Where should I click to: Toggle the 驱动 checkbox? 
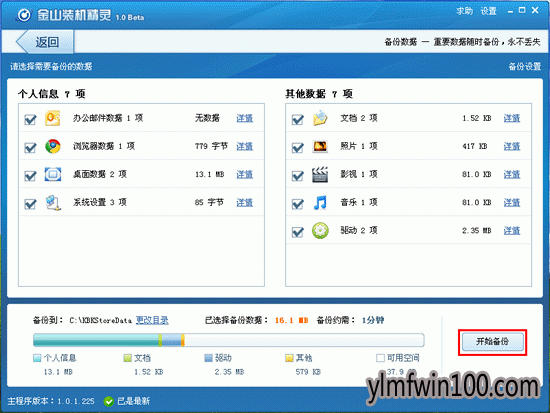coord(298,232)
